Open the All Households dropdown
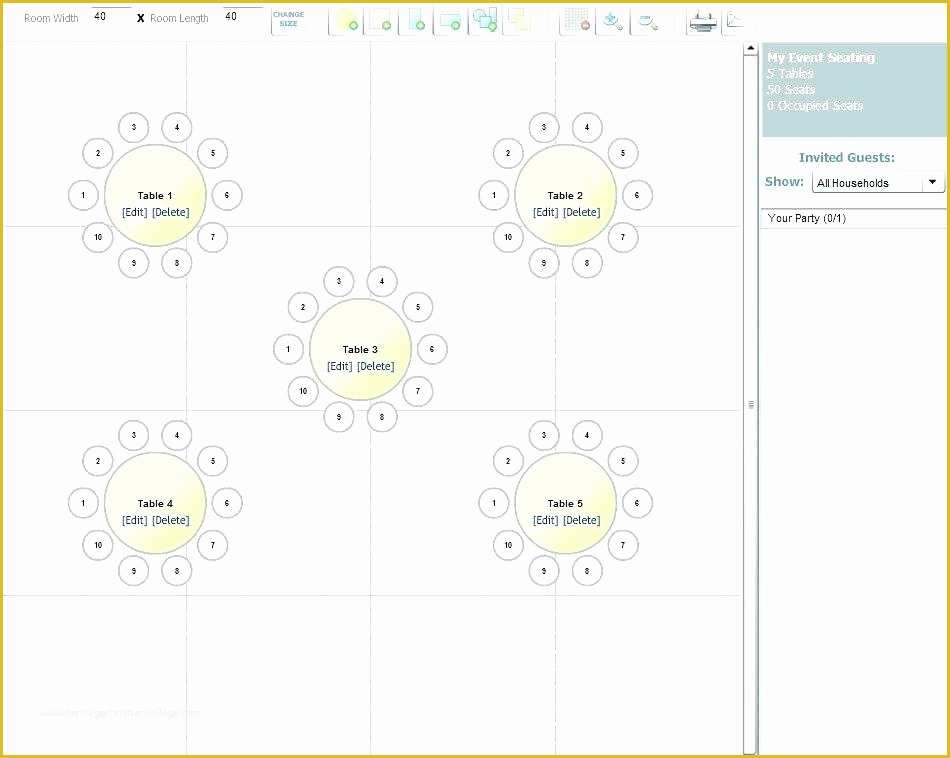950x758 pixels. [878, 182]
